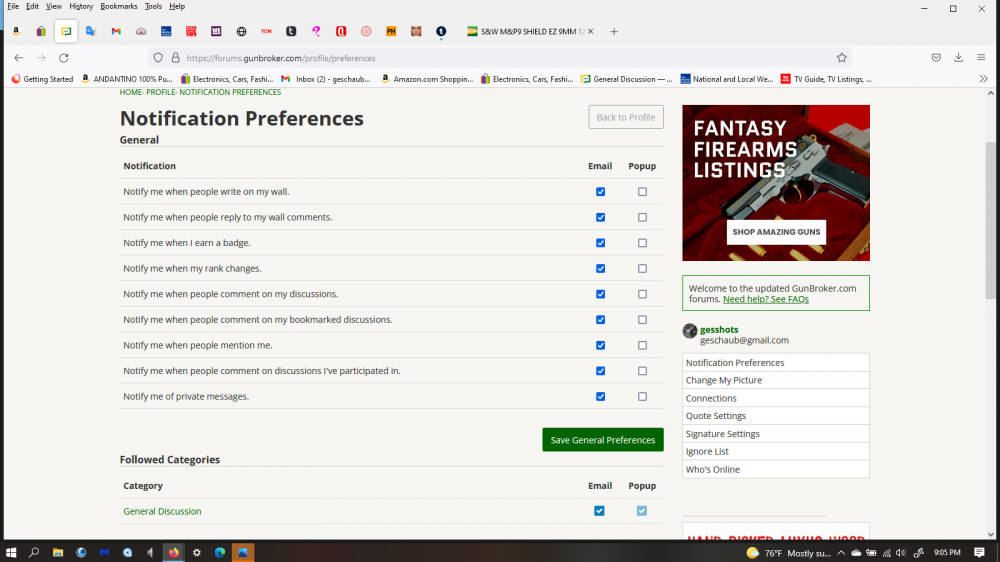Image resolution: width=1000 pixels, height=562 pixels.
Task: Go back to the previous page
Action: (18, 58)
